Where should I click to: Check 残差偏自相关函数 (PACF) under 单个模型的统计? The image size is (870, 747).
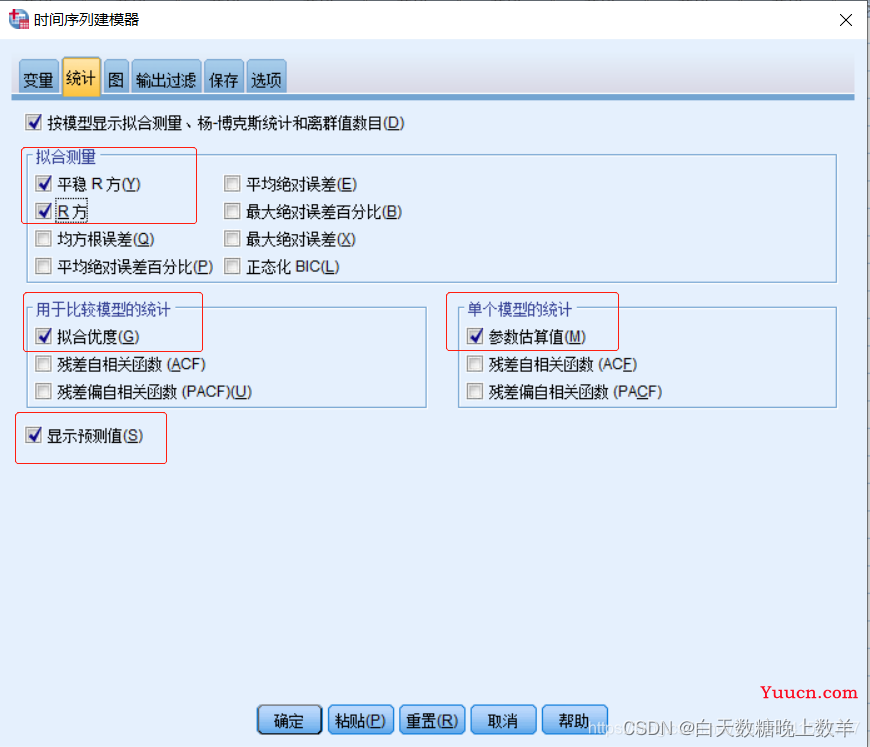pos(475,392)
